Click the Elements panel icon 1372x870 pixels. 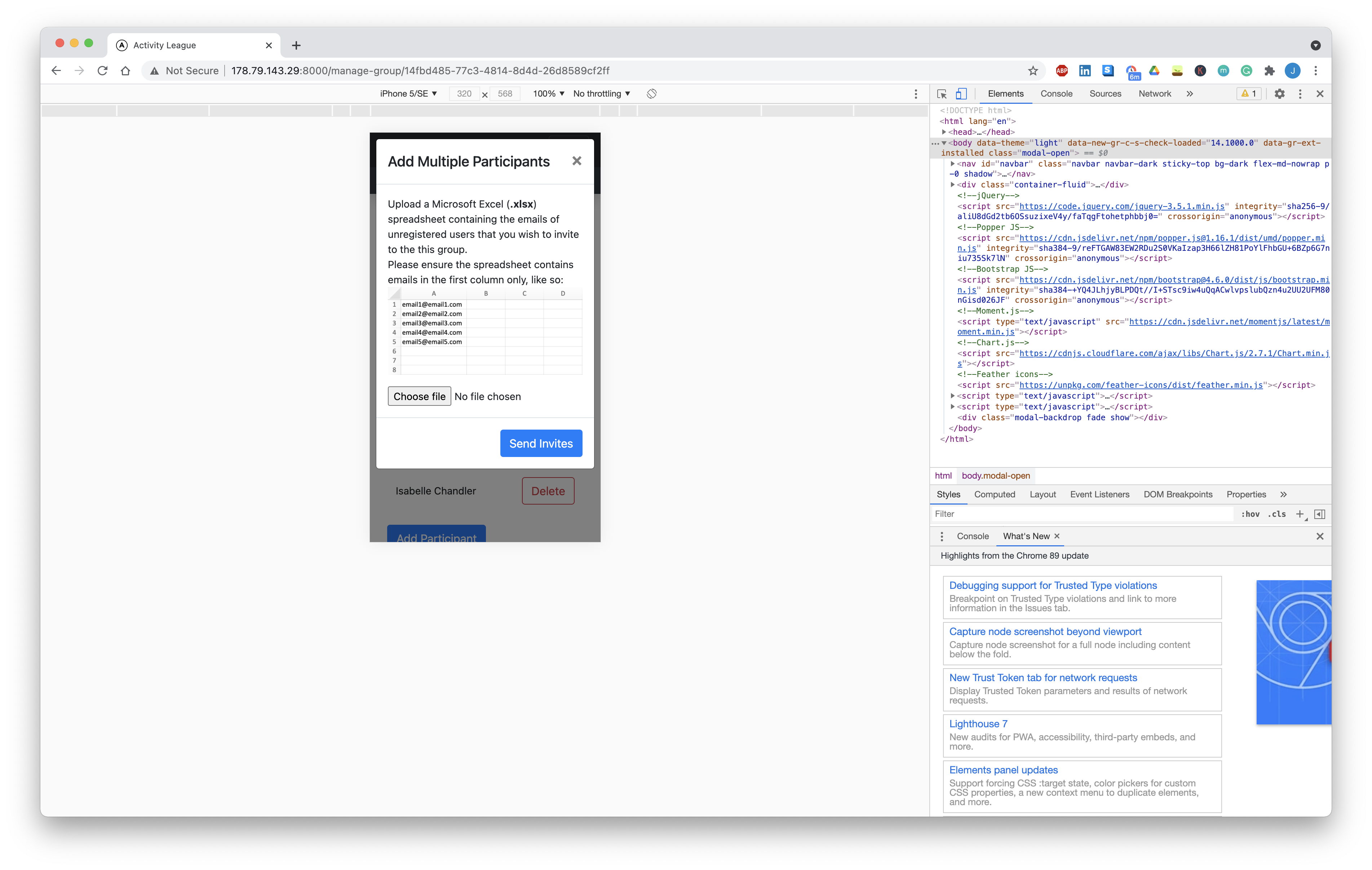tap(1005, 94)
